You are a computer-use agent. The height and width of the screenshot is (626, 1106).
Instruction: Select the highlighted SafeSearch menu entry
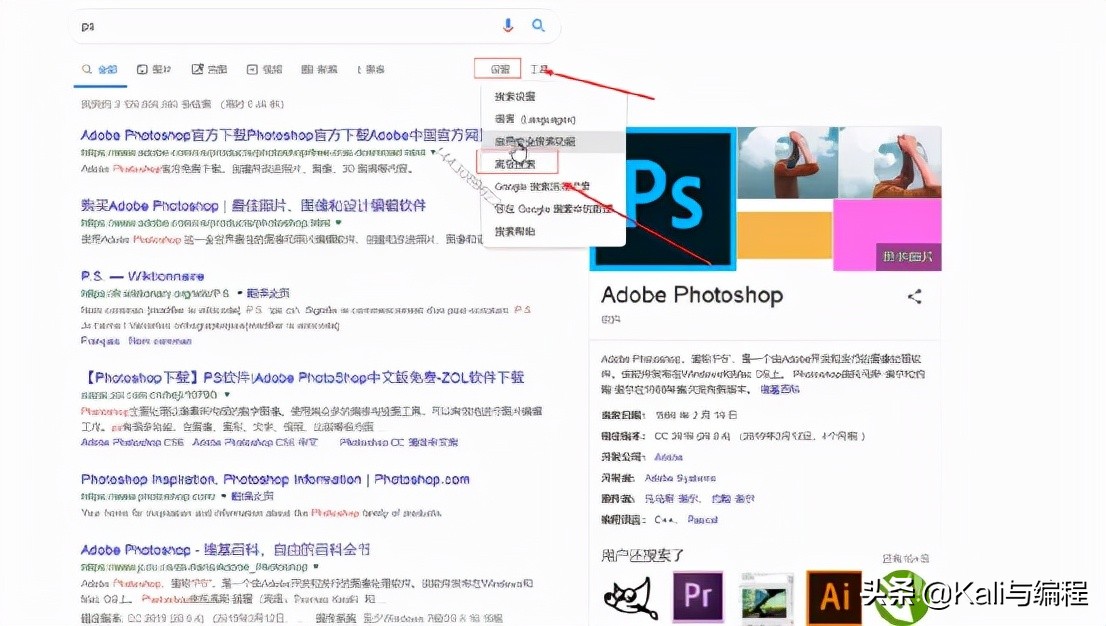[x=553, y=141]
